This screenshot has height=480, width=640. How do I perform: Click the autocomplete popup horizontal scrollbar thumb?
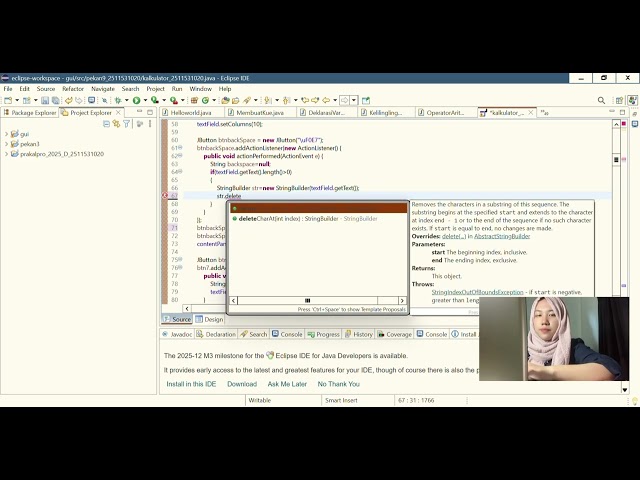click(x=308, y=301)
